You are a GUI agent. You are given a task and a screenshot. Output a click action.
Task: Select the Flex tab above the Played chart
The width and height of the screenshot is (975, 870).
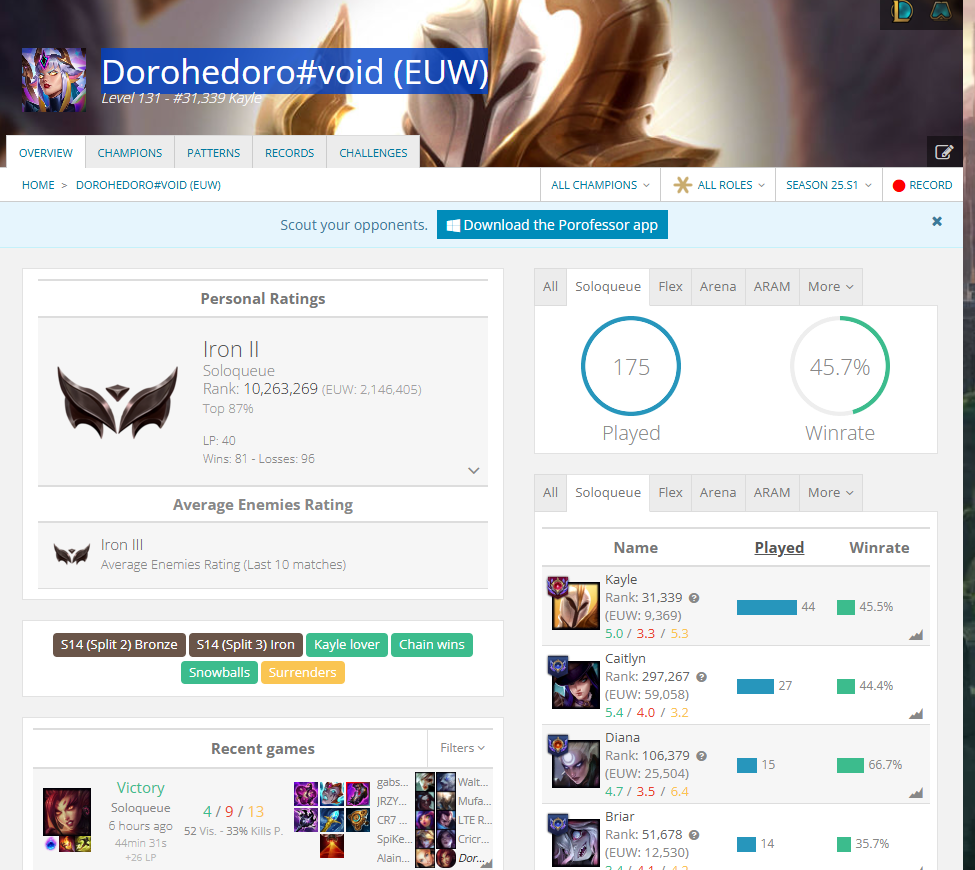[x=670, y=287]
